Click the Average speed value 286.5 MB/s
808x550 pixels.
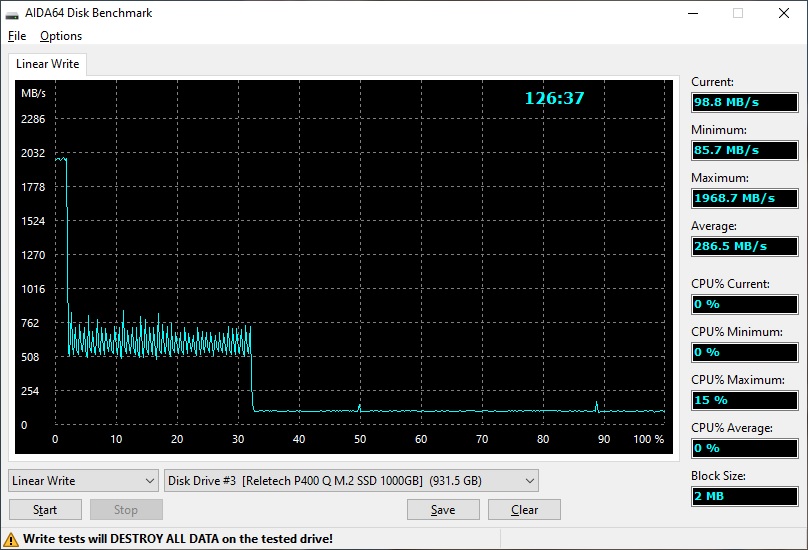point(745,246)
